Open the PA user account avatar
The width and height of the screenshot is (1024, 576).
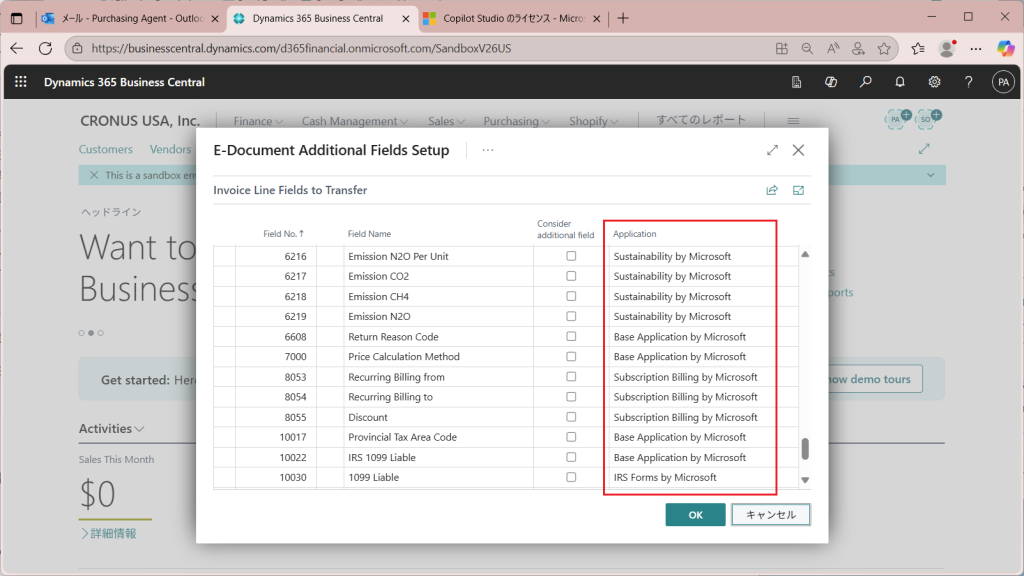pyautogui.click(x=1003, y=82)
